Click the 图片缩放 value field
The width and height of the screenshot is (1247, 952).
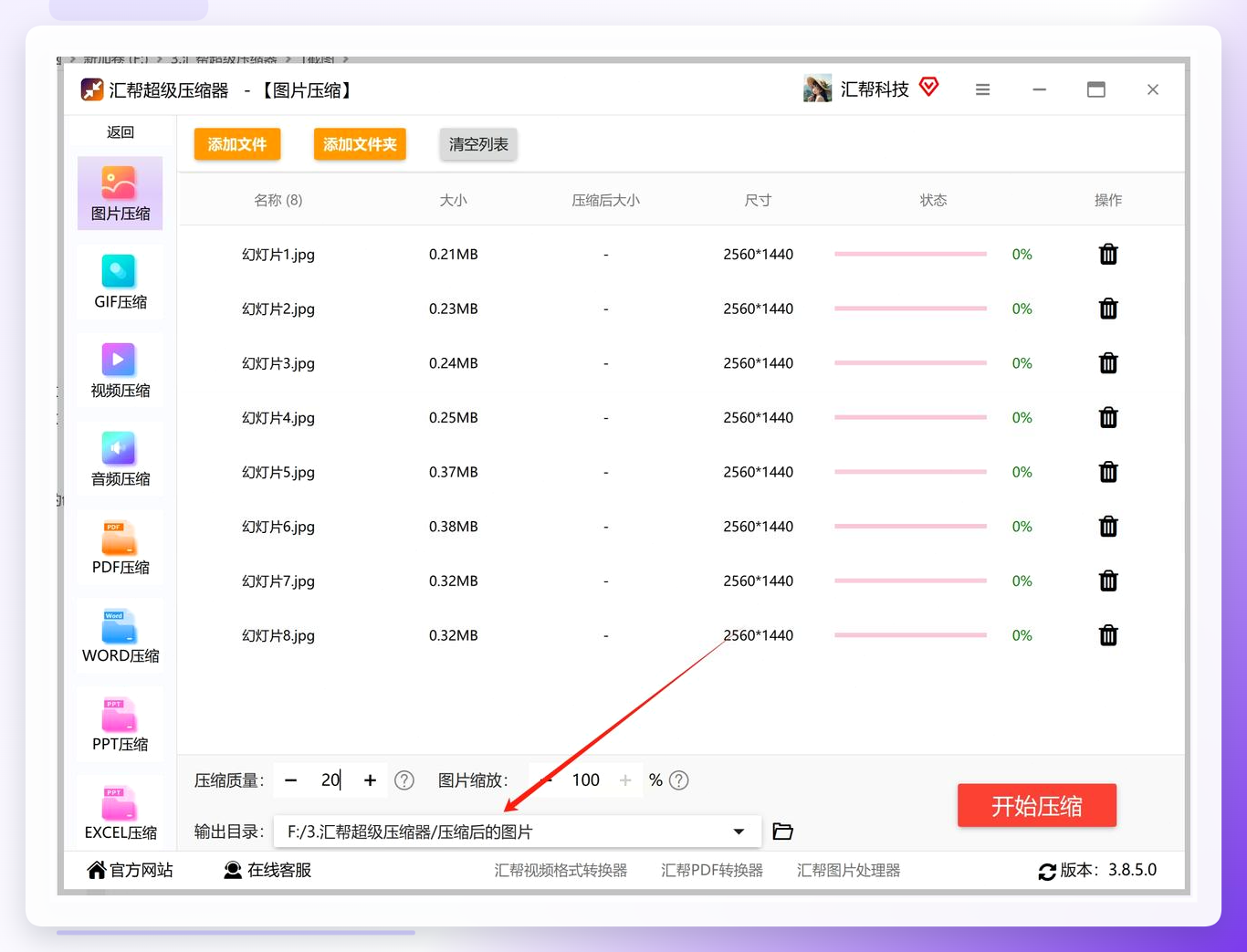click(586, 780)
